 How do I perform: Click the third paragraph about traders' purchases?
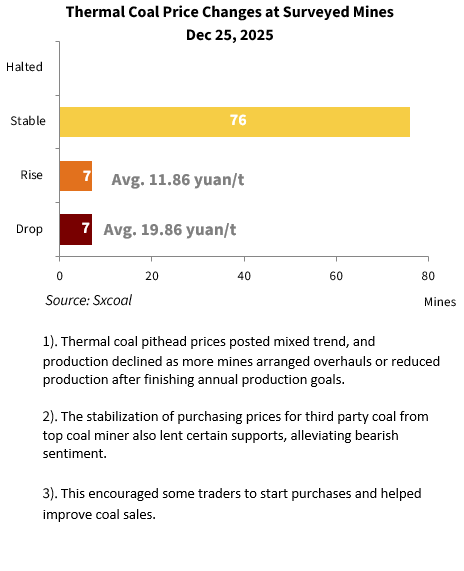(232, 504)
